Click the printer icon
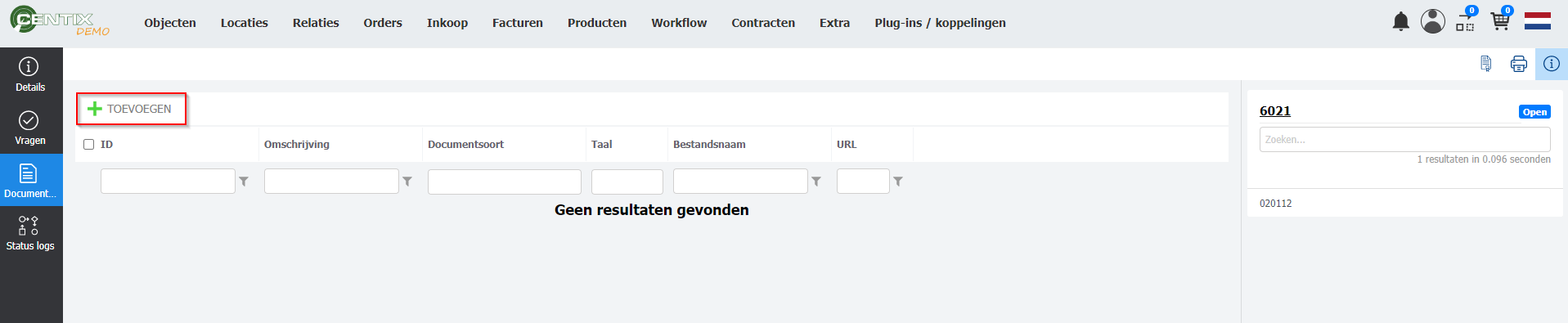The height and width of the screenshot is (323, 1568). coord(1519,64)
